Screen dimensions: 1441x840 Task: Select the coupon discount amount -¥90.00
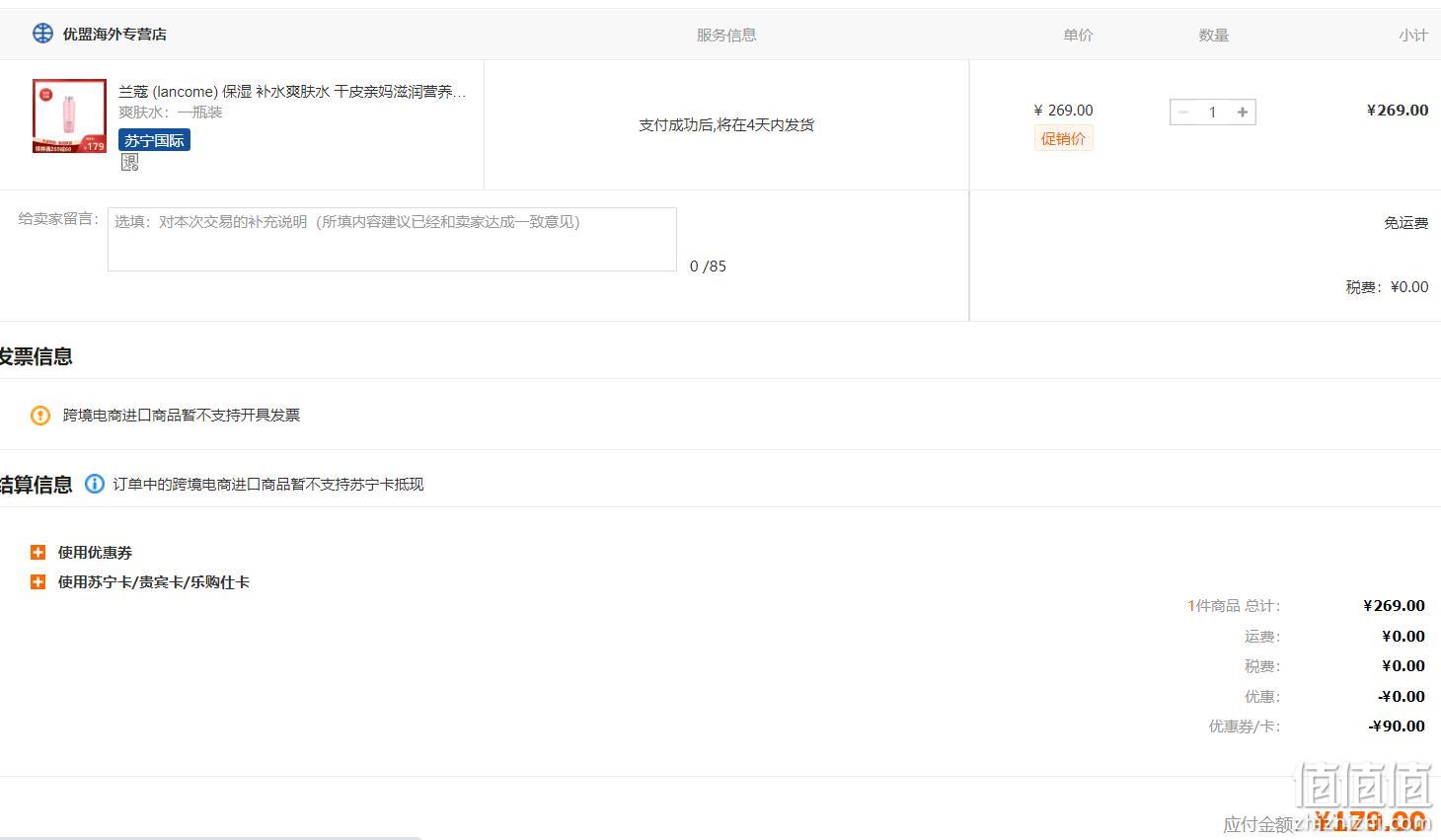tap(1397, 726)
